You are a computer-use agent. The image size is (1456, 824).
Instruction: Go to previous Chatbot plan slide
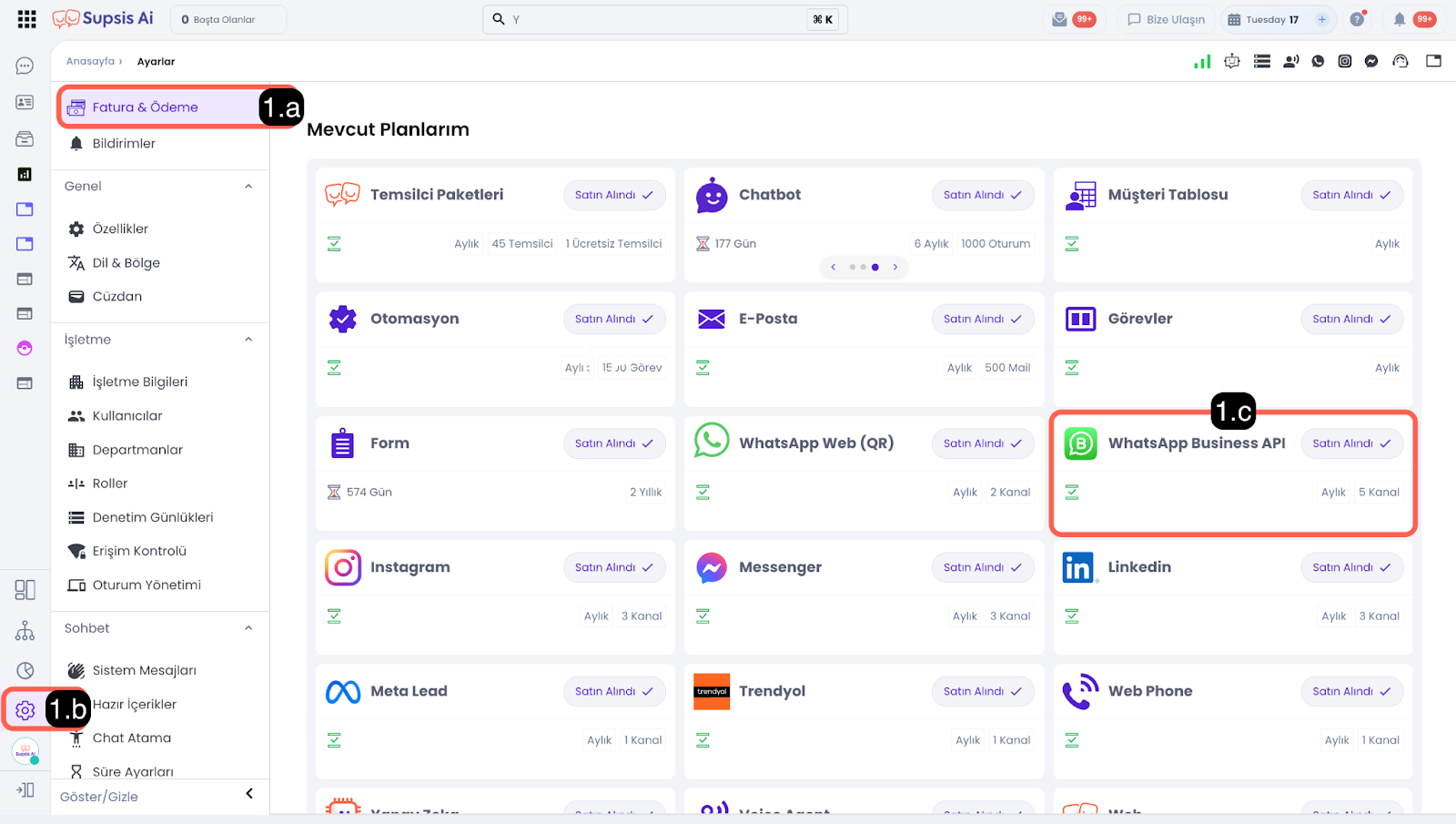pyautogui.click(x=833, y=267)
